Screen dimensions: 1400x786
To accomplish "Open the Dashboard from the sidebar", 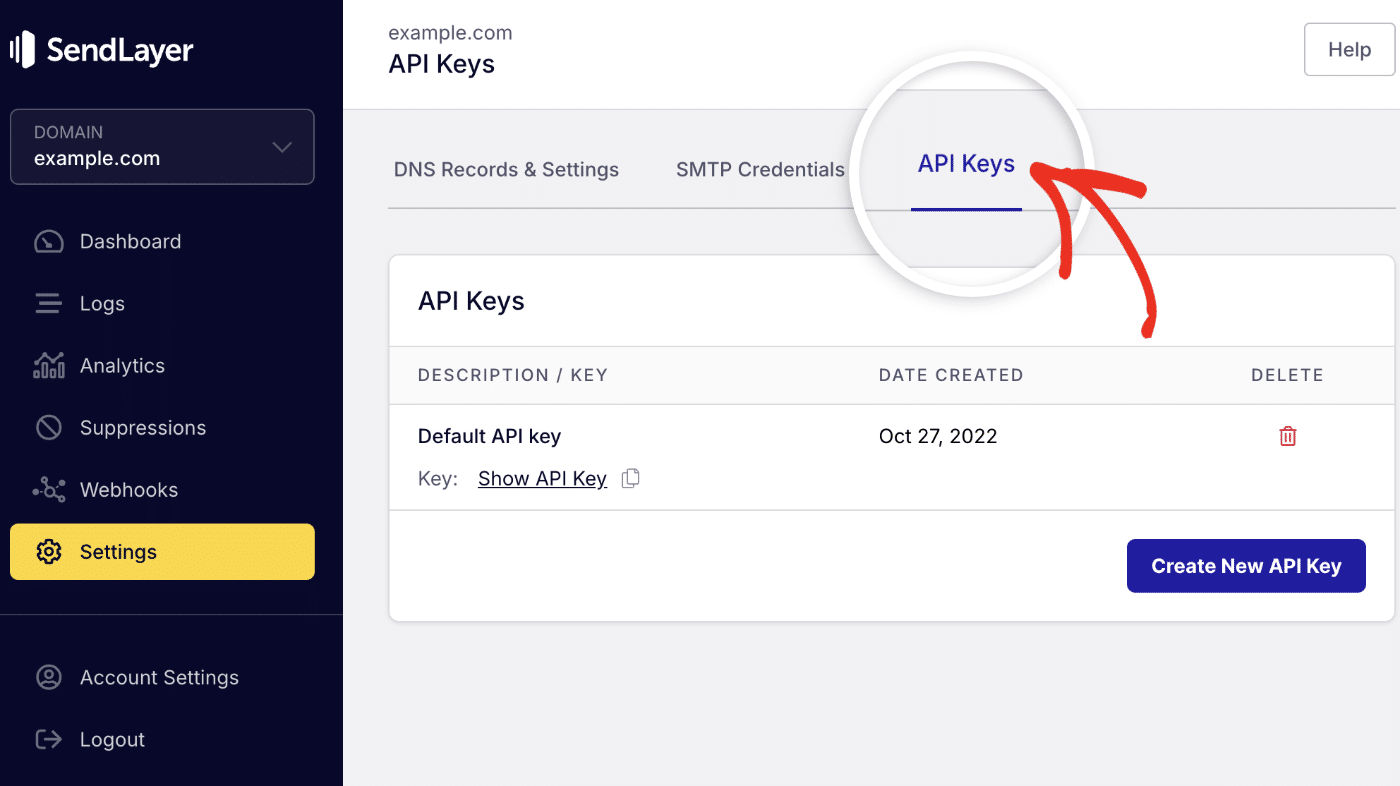I will (x=130, y=241).
